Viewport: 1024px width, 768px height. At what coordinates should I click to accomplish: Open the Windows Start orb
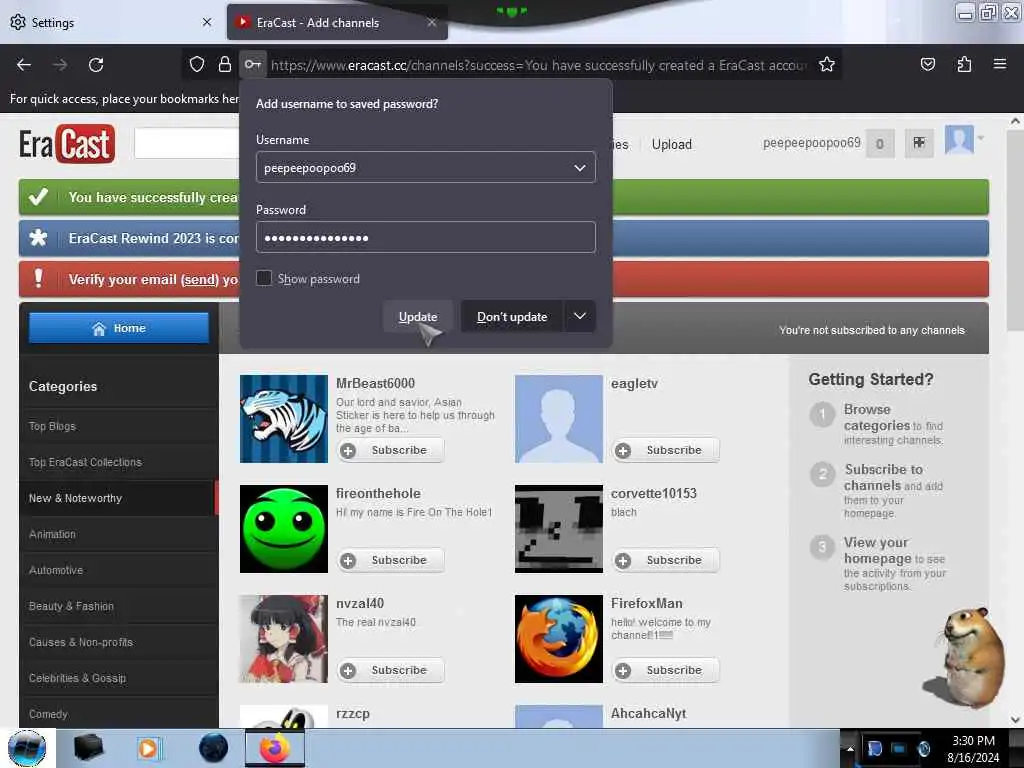point(27,748)
